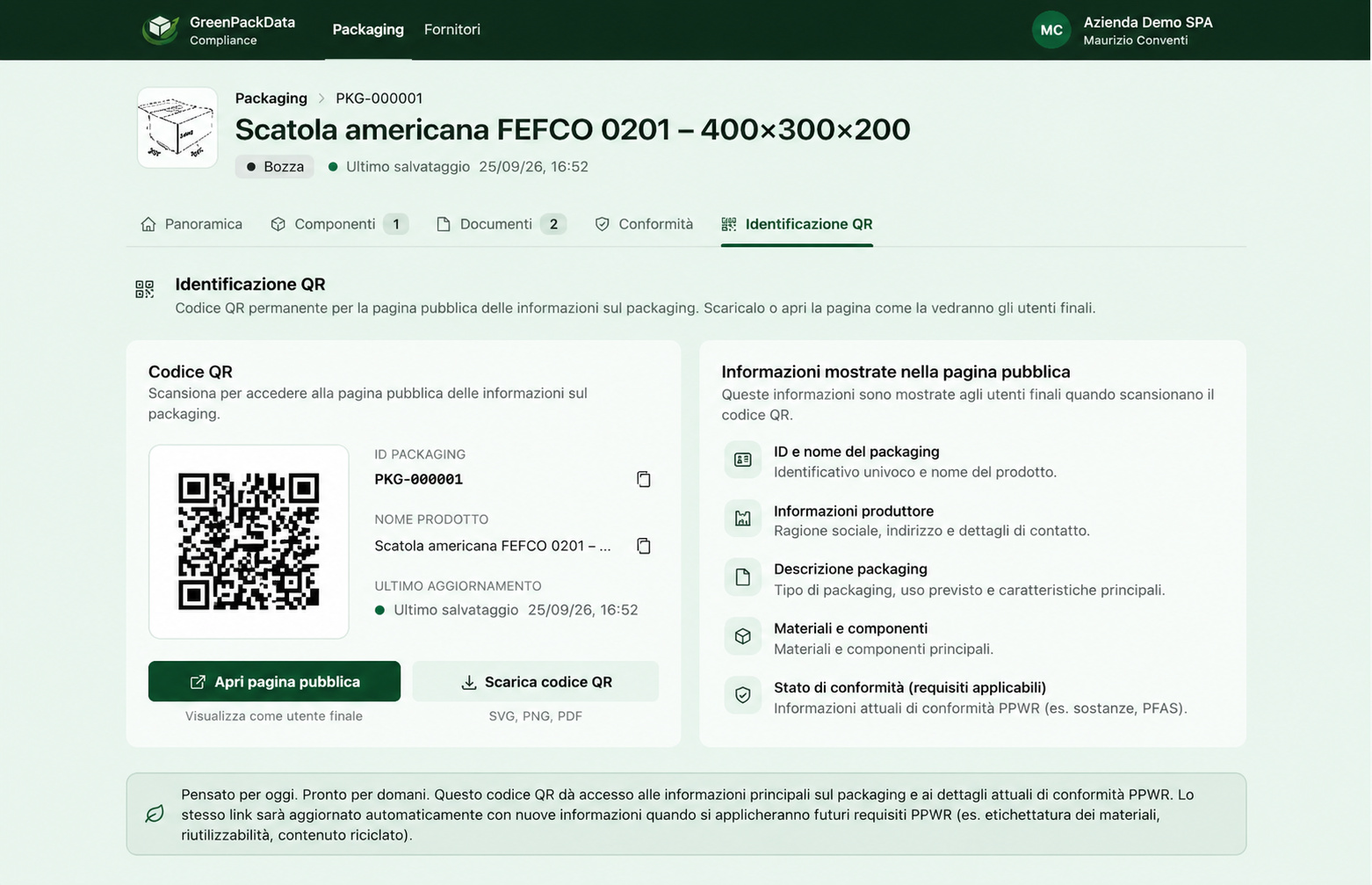1372x885 pixels.
Task: Open the Componenti tab
Action: [339, 224]
